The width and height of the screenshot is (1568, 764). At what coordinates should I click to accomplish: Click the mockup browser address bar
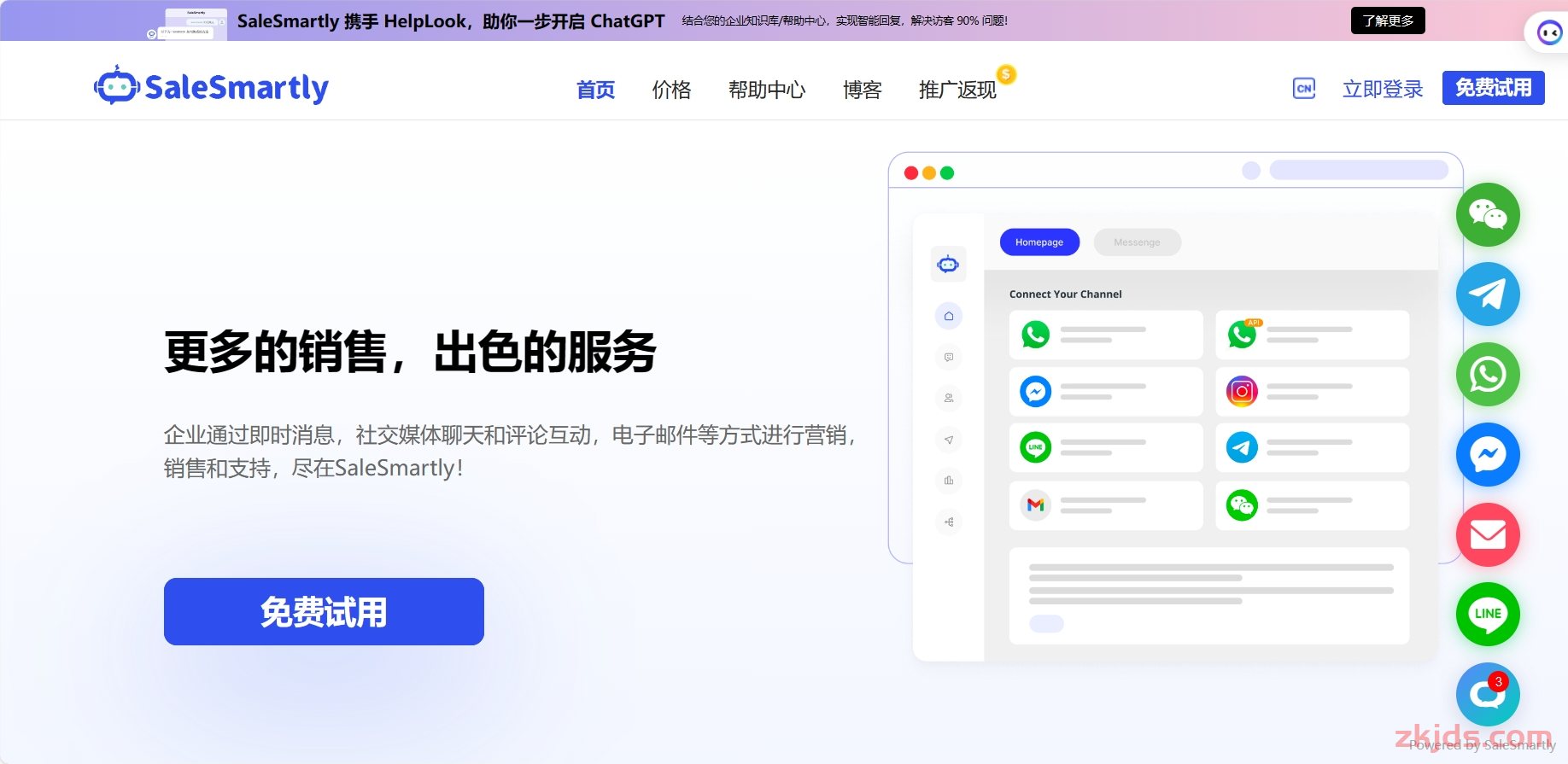point(1359,170)
